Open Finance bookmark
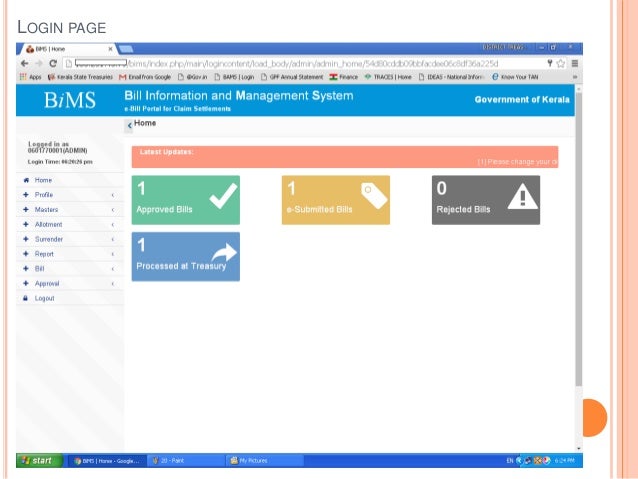This screenshot has height=479, width=638. [x=343, y=77]
